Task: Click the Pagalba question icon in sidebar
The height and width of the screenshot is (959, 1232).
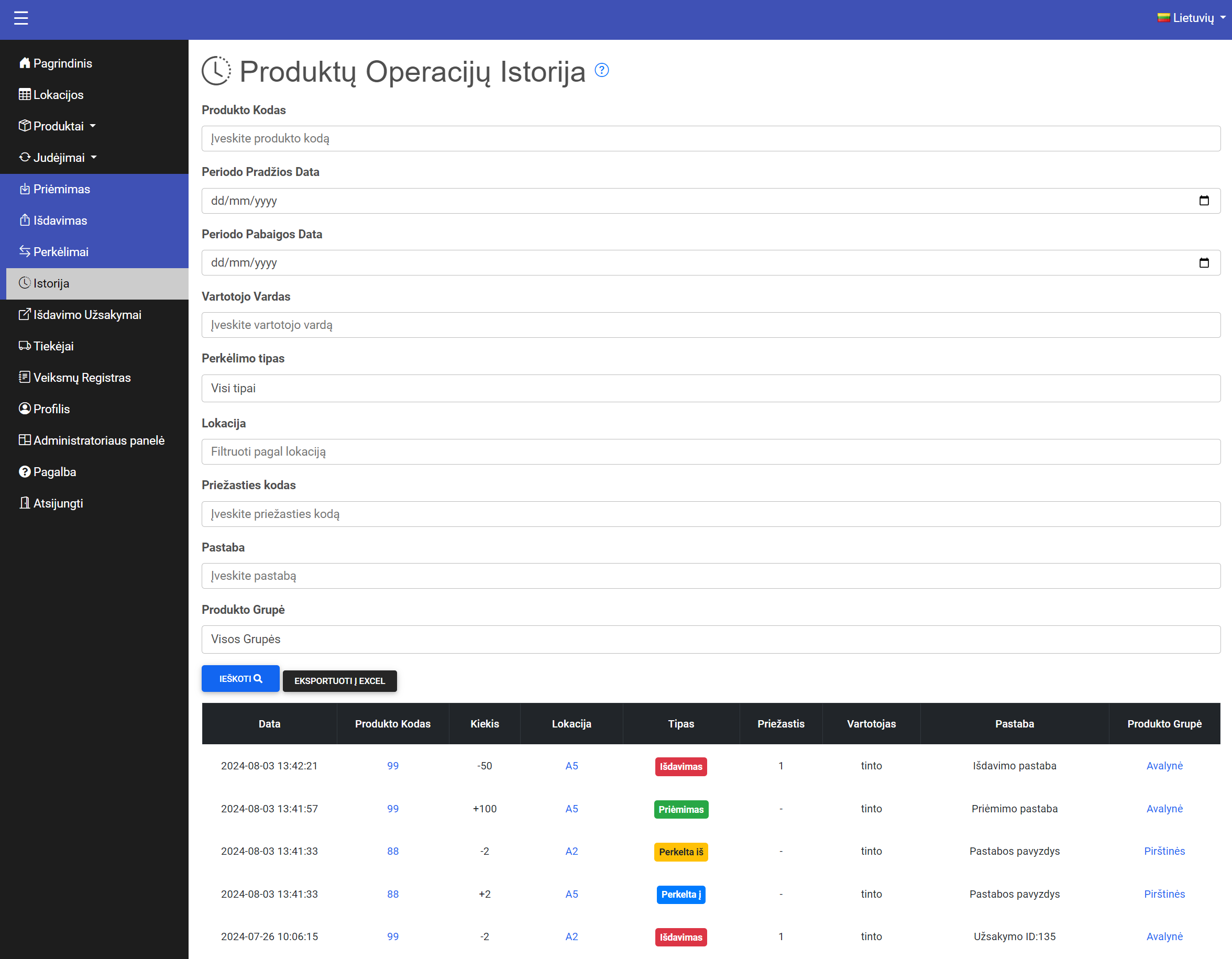Action: tap(24, 471)
